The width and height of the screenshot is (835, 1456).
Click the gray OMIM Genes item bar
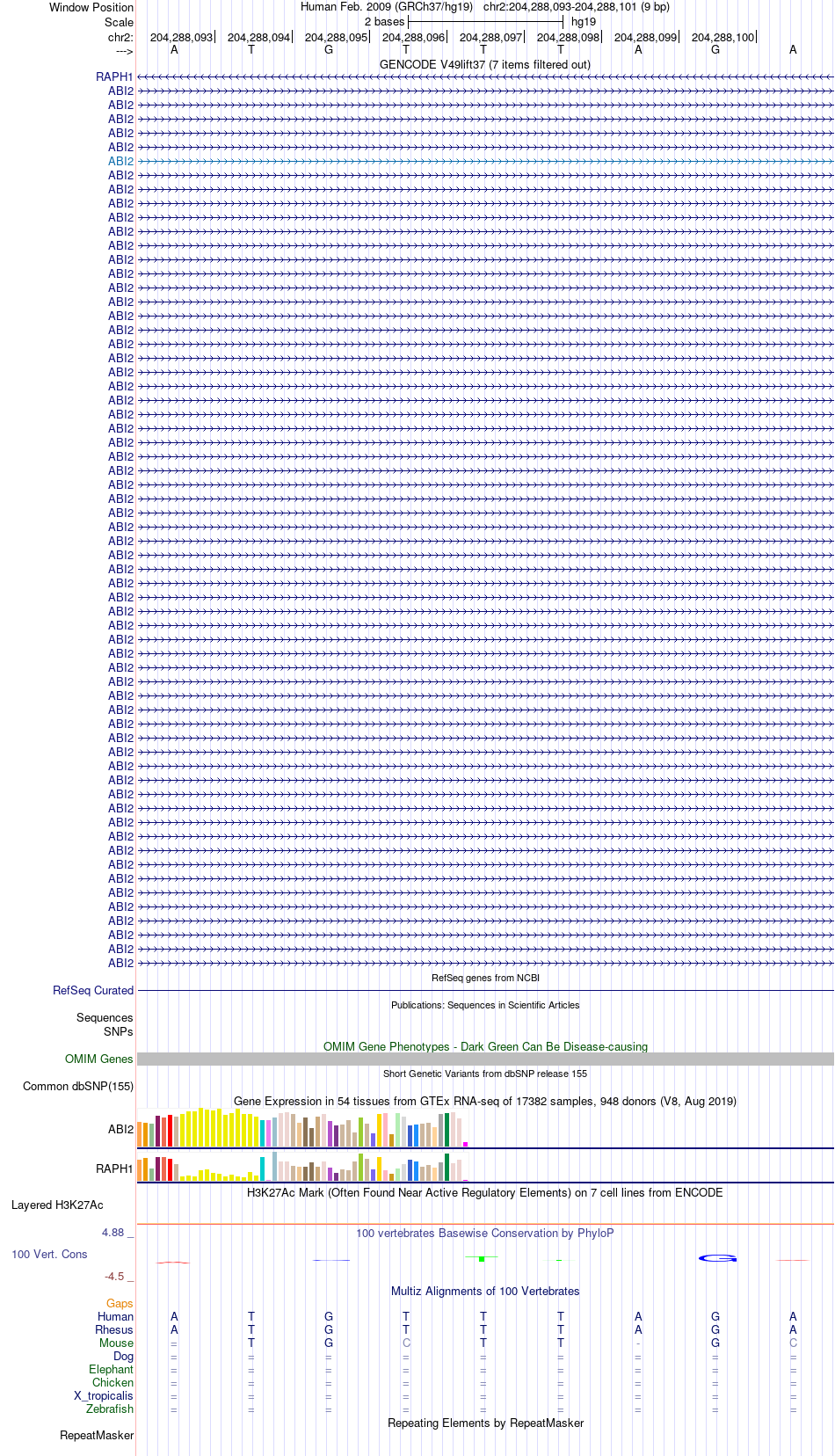coord(485,1059)
